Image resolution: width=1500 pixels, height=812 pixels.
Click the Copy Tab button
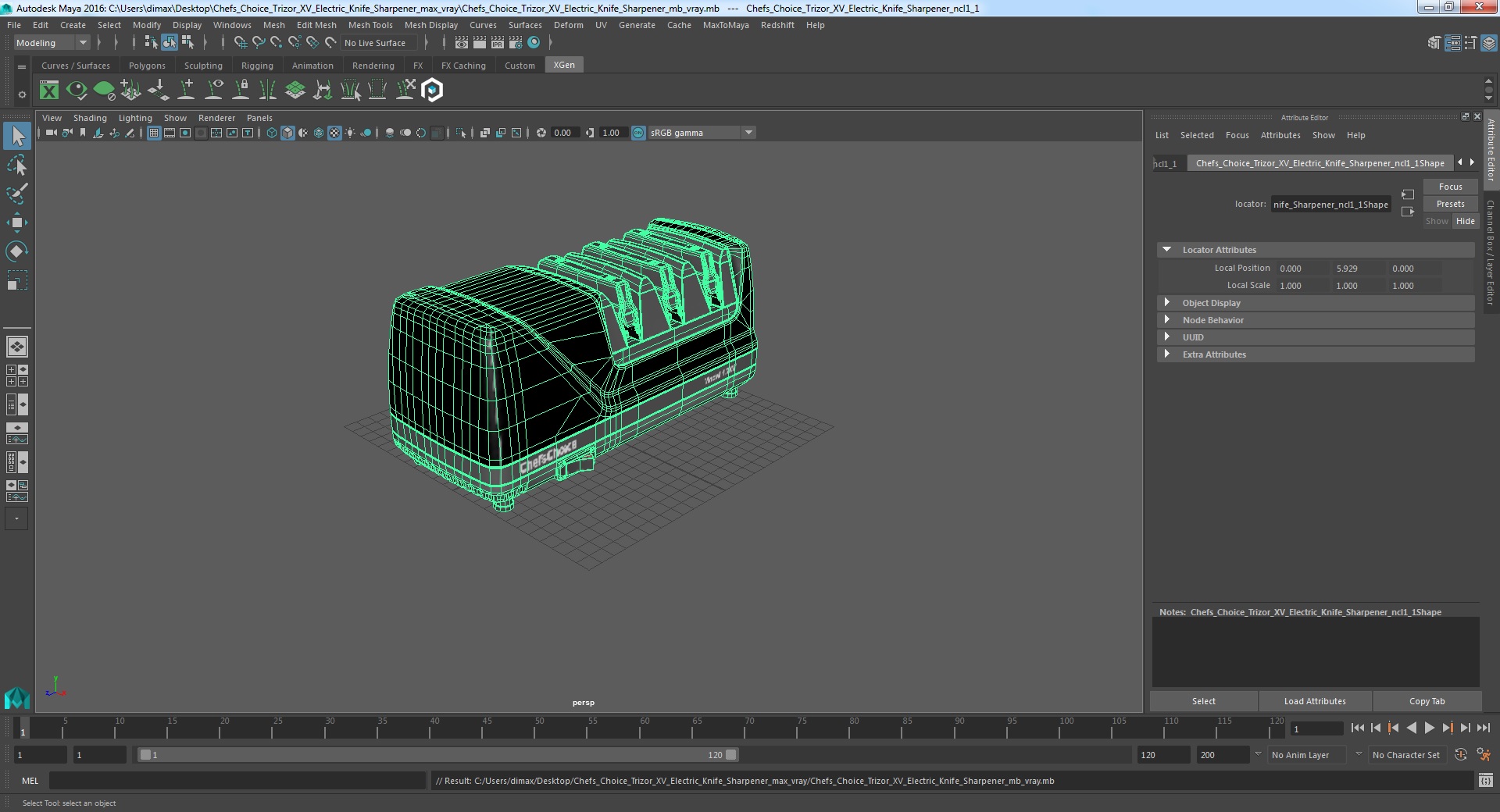(x=1427, y=701)
